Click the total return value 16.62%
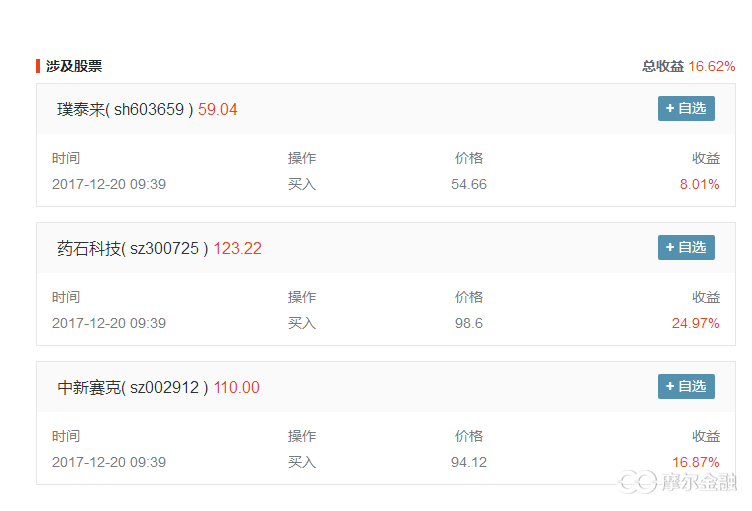 pos(712,66)
